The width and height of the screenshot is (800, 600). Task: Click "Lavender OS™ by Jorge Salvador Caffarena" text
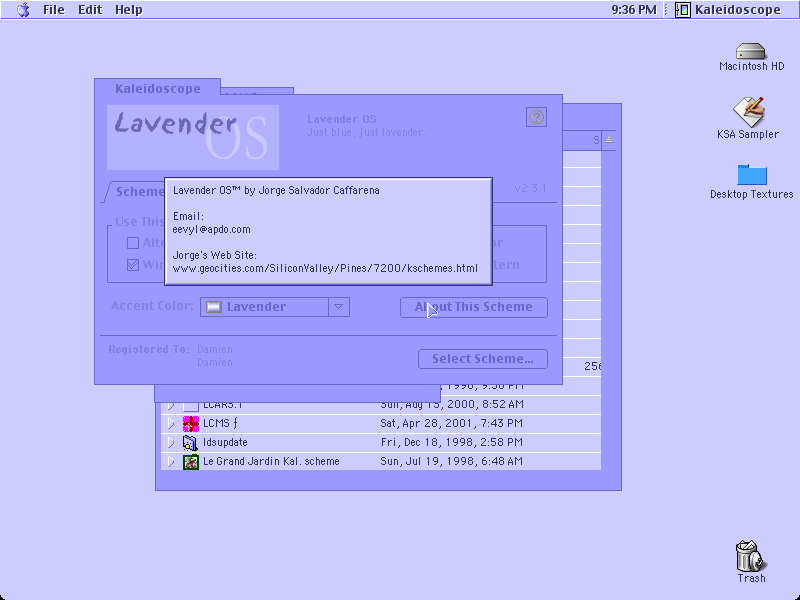[x=276, y=190]
